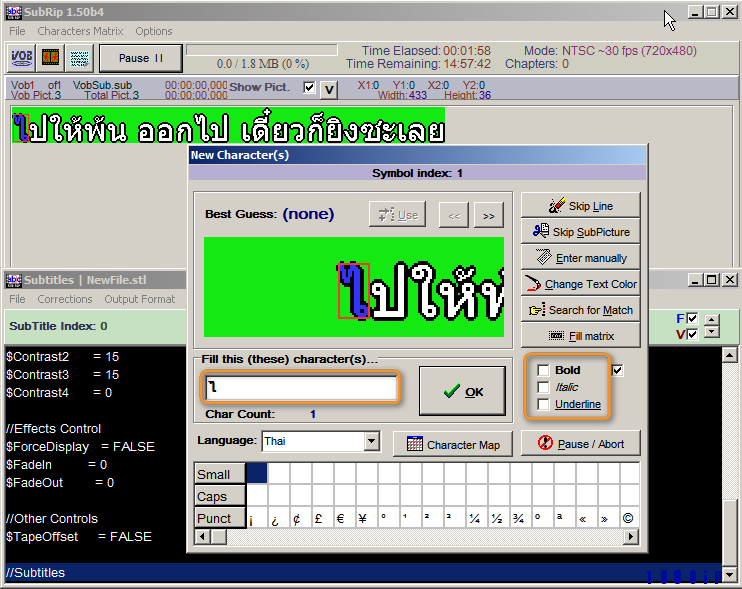Enable the Underline checkbox

coord(543,404)
